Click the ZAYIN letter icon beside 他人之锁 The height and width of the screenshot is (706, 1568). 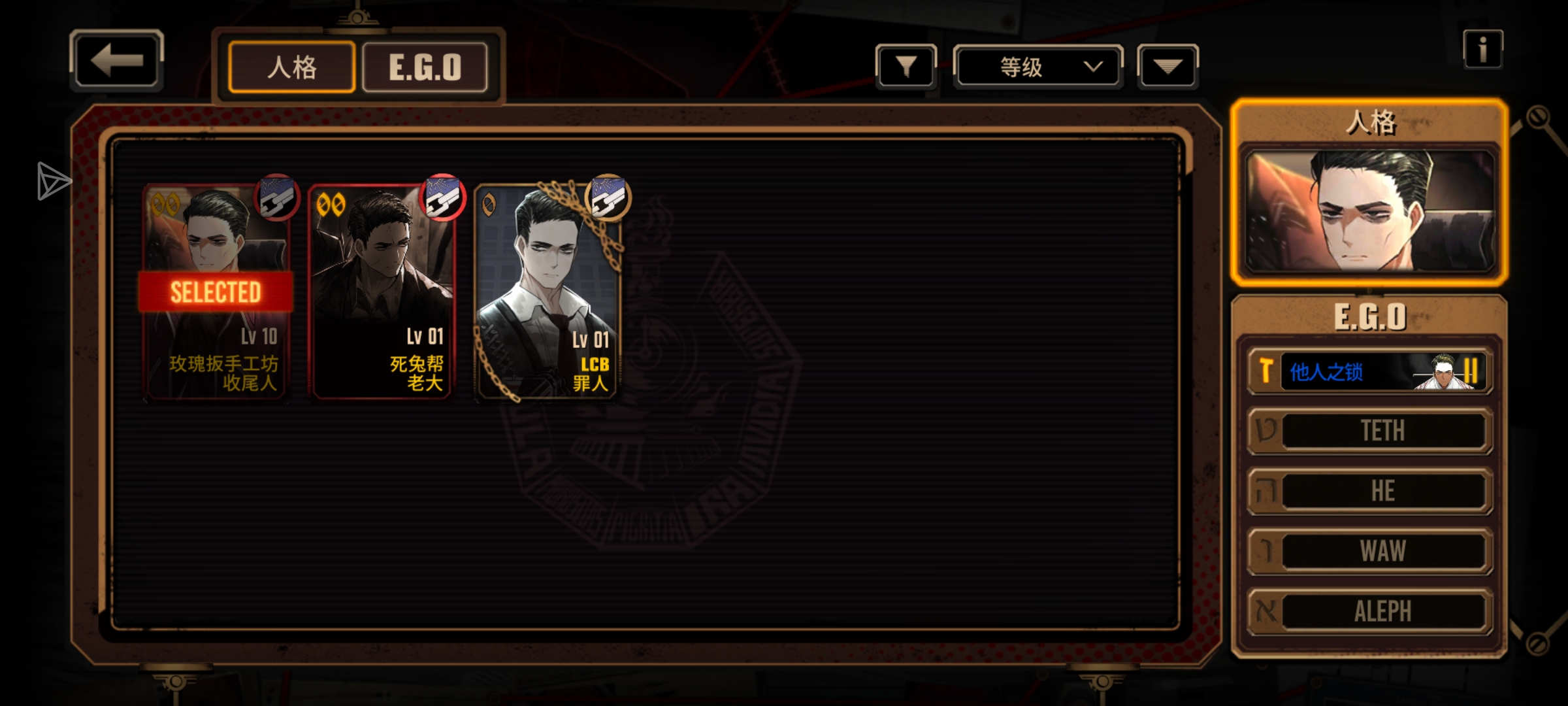(x=1266, y=371)
